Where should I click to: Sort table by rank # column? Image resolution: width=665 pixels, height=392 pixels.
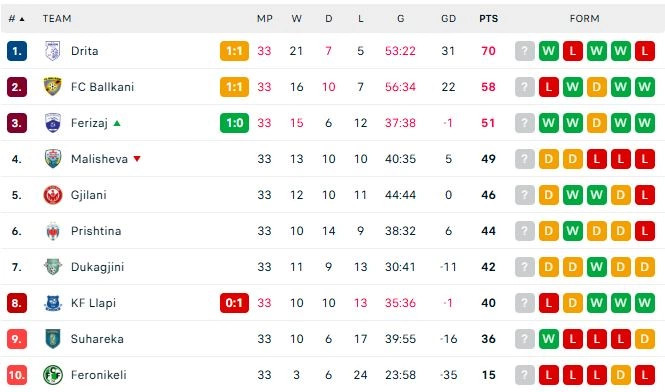click(17, 19)
